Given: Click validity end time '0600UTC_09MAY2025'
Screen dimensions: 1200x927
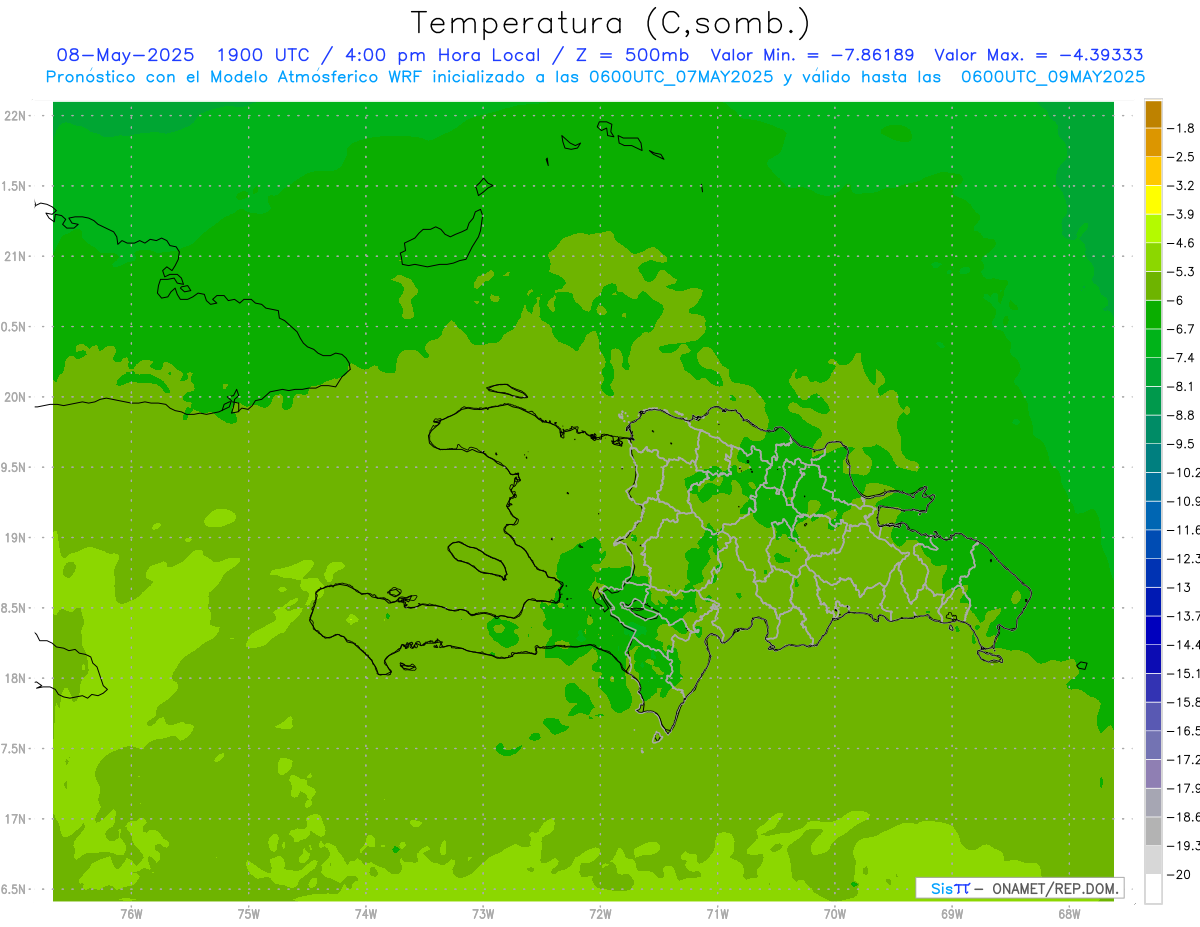Looking at the screenshot, I should pos(1053,77).
